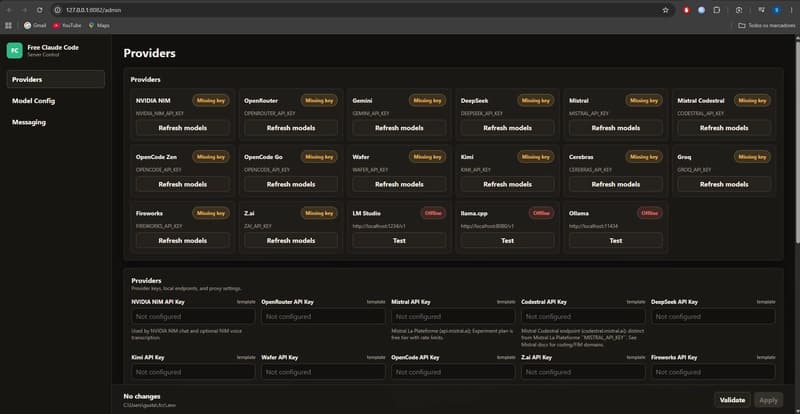Viewport: 800px width, 414px height.
Task: View site information icon in address bar
Action: (x=58, y=10)
